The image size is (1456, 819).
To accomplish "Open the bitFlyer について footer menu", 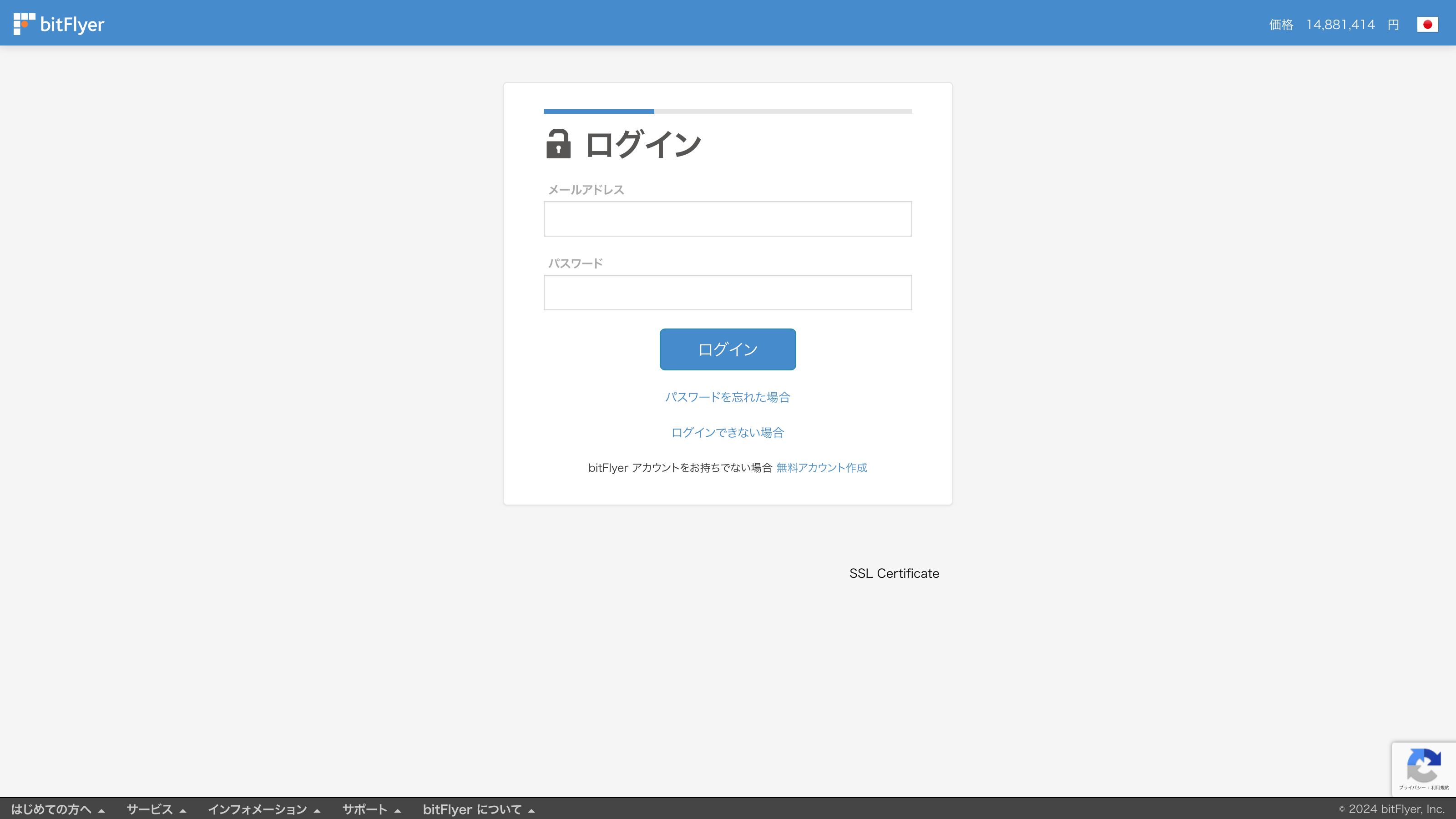I will 478,809.
